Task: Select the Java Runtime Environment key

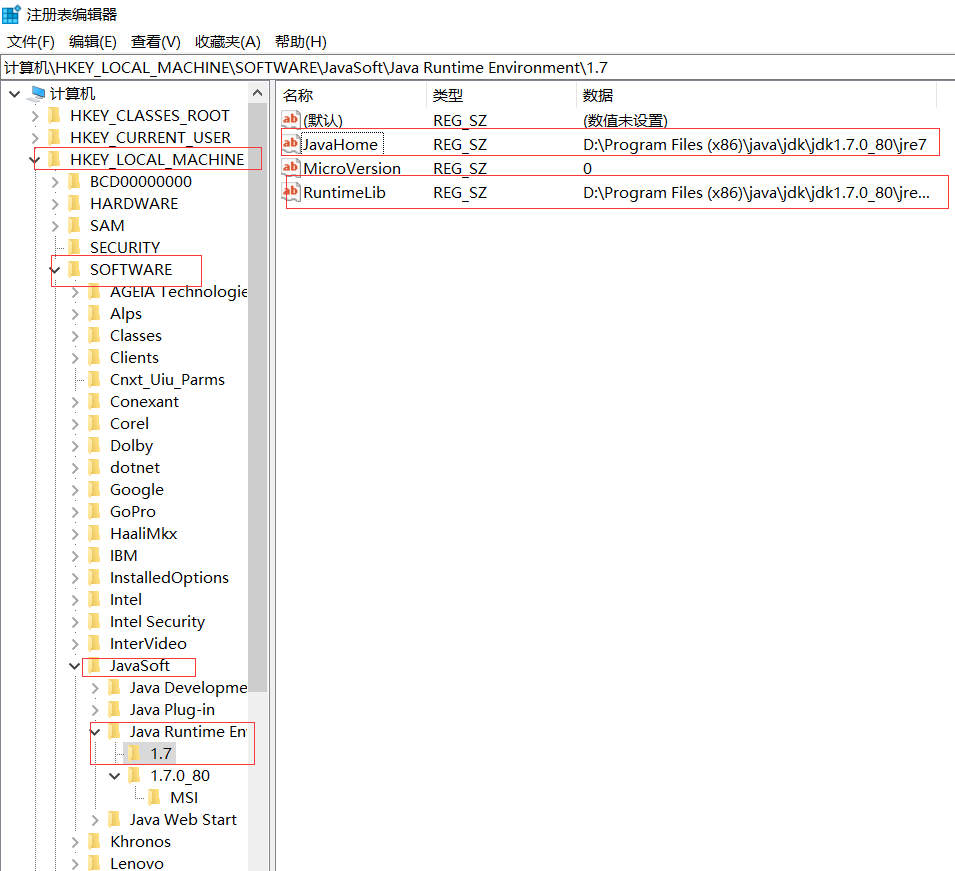Action: (x=188, y=732)
